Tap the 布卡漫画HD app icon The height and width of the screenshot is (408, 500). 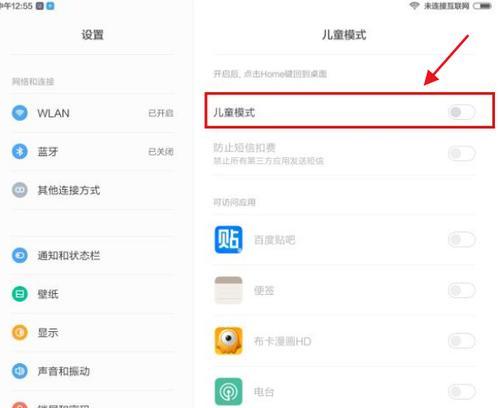click(x=228, y=341)
